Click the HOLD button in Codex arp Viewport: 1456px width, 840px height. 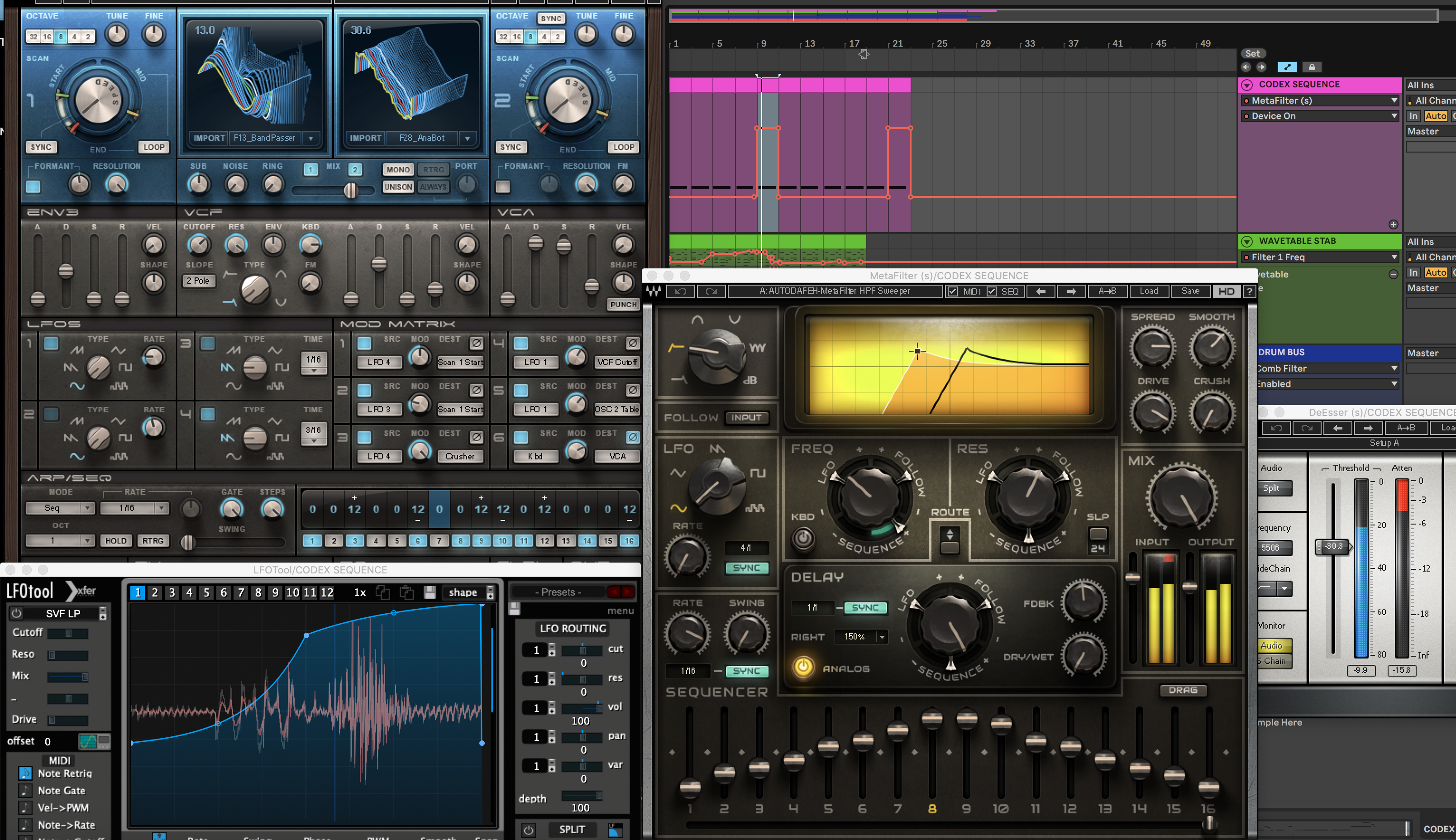click(115, 540)
